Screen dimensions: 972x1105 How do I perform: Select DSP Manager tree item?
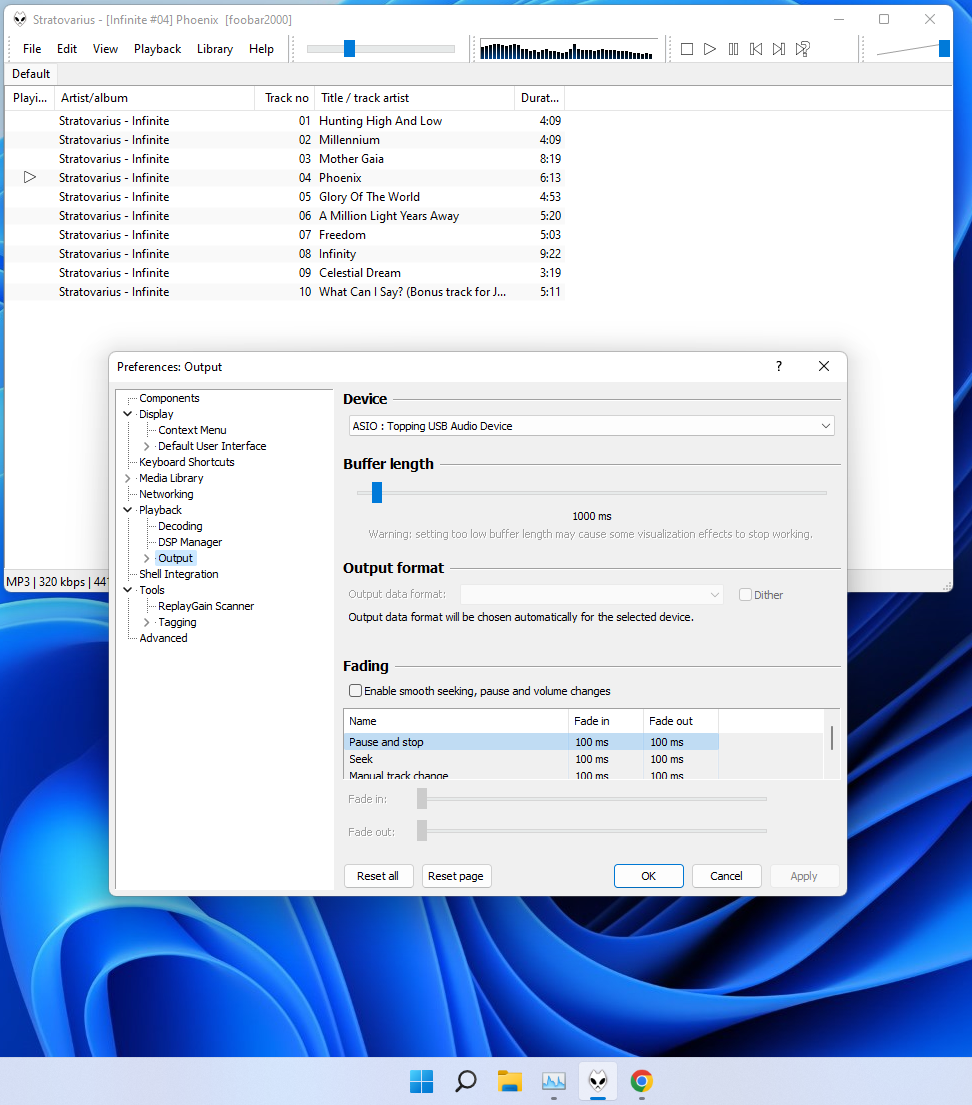point(190,543)
